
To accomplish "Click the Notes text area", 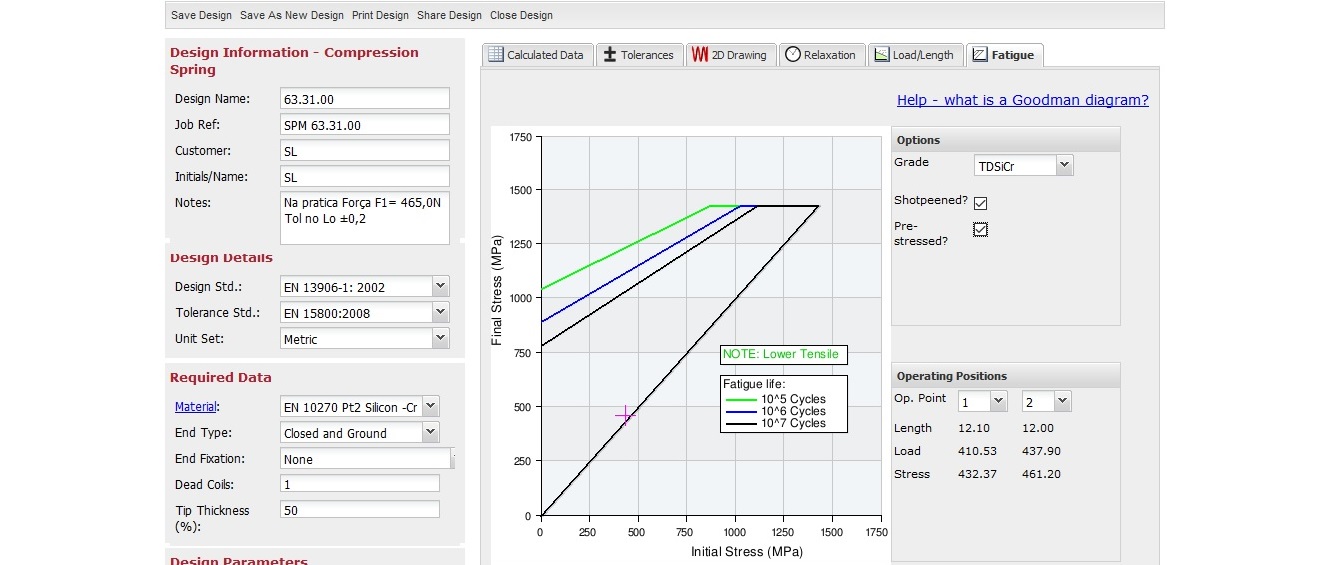I will [x=364, y=218].
